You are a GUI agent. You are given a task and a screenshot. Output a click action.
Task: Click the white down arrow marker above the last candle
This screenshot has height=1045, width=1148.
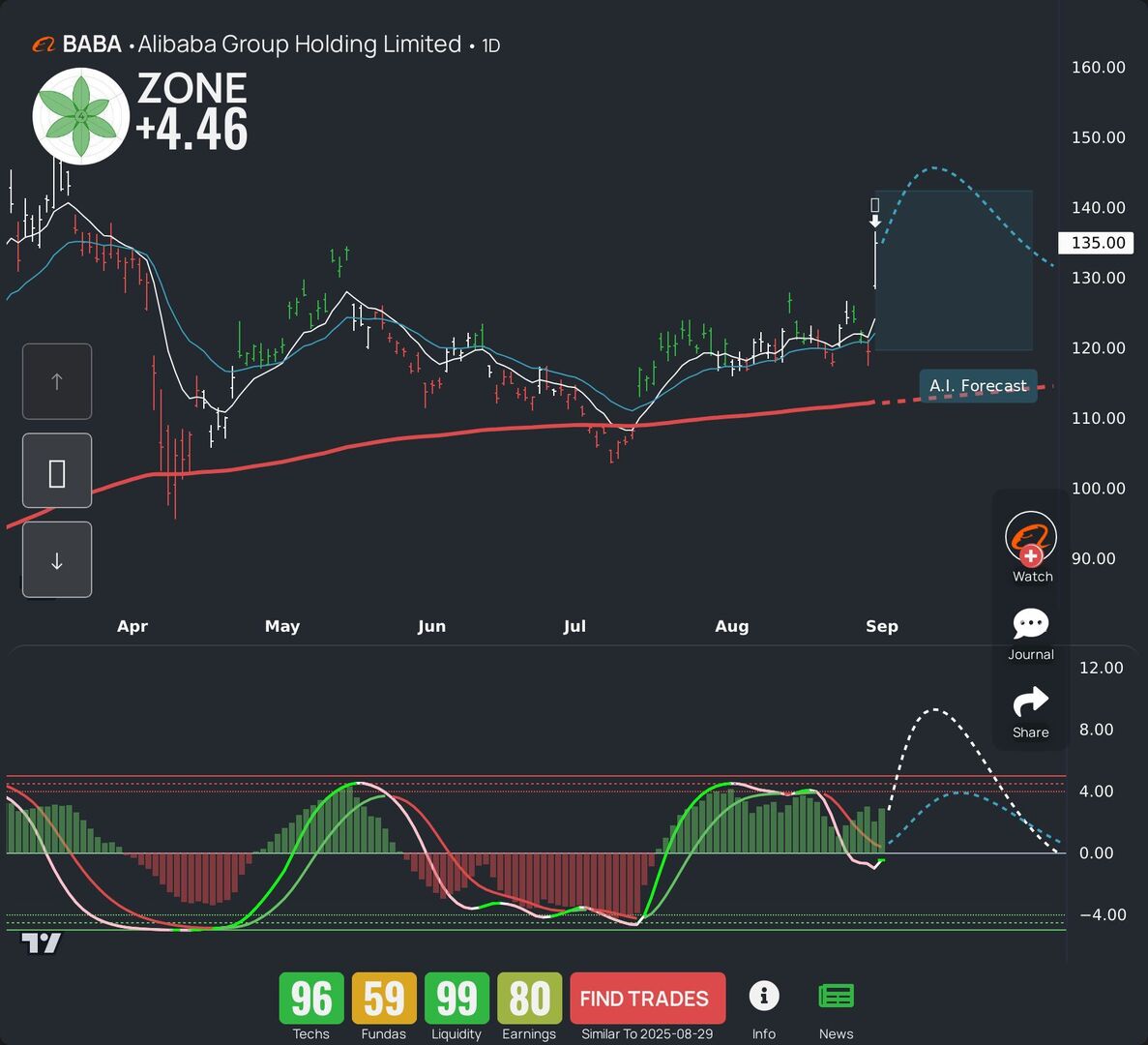tap(875, 221)
